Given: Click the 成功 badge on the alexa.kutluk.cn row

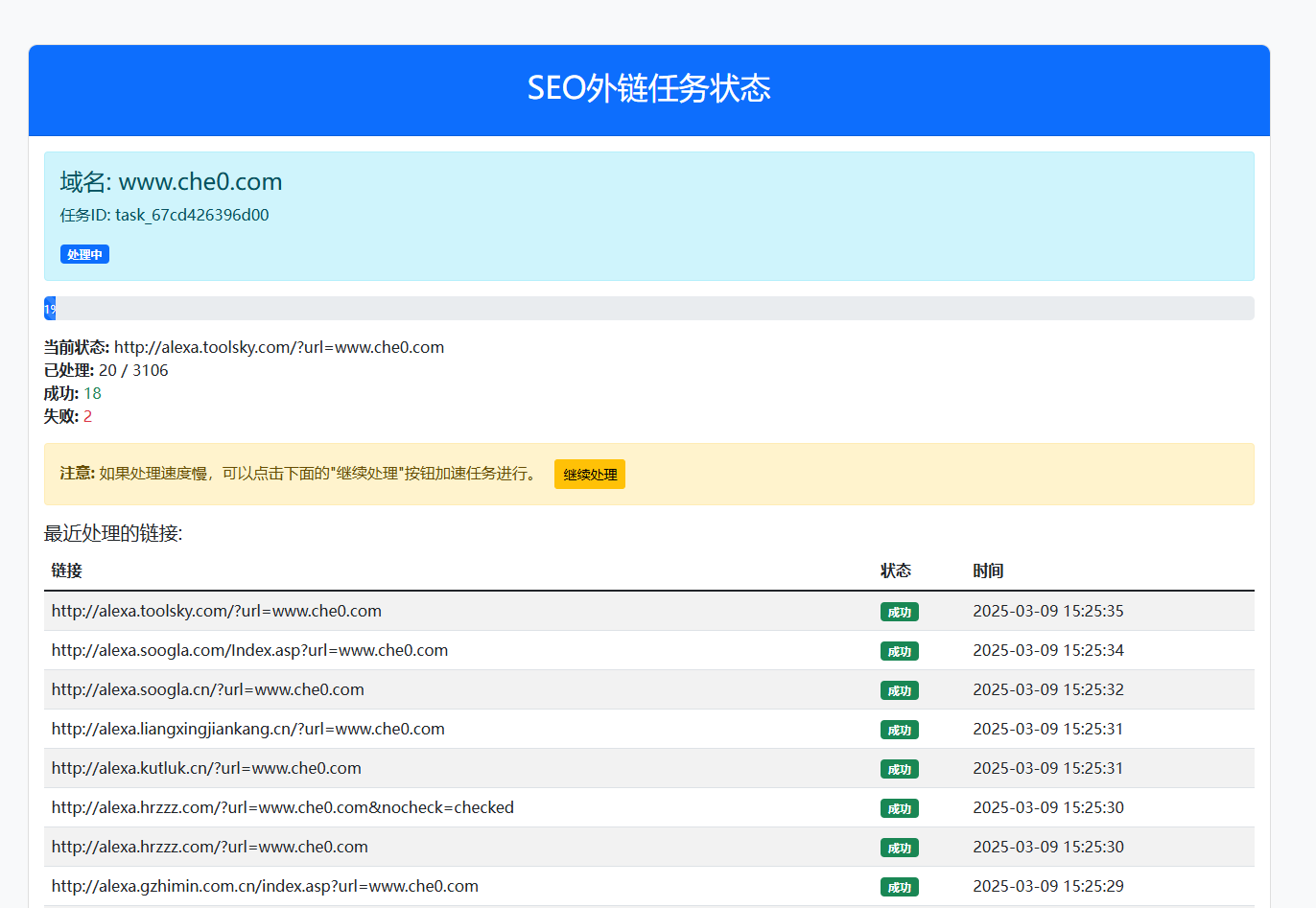Looking at the screenshot, I should coord(899,768).
